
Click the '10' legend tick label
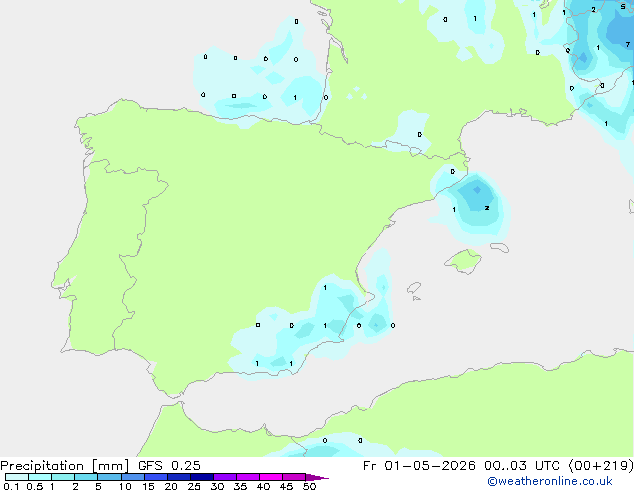pyautogui.click(x=125, y=486)
